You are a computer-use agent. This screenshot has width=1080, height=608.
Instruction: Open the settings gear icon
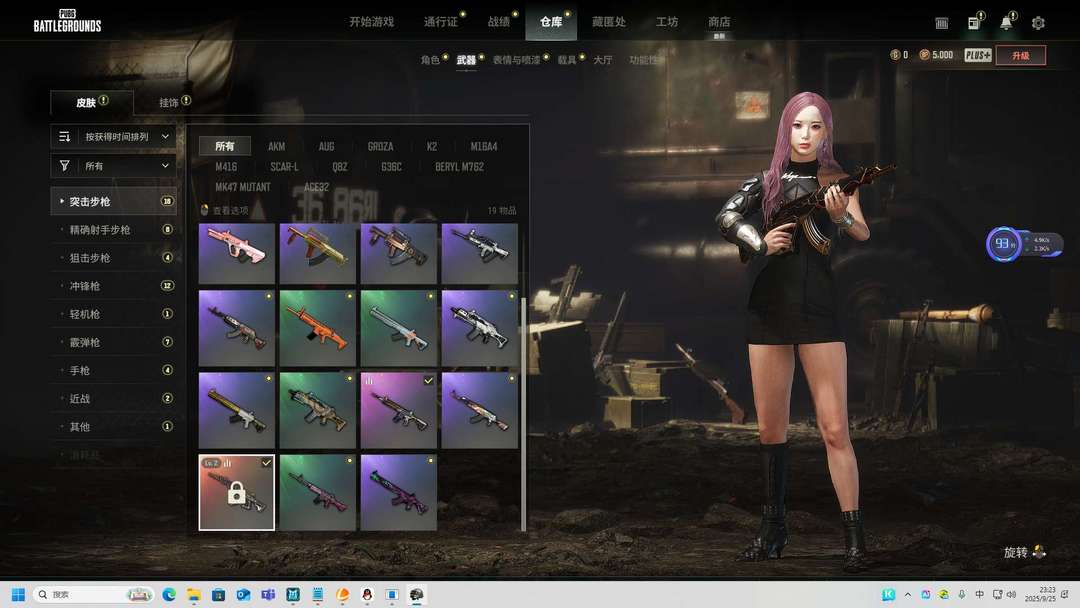coord(1038,23)
